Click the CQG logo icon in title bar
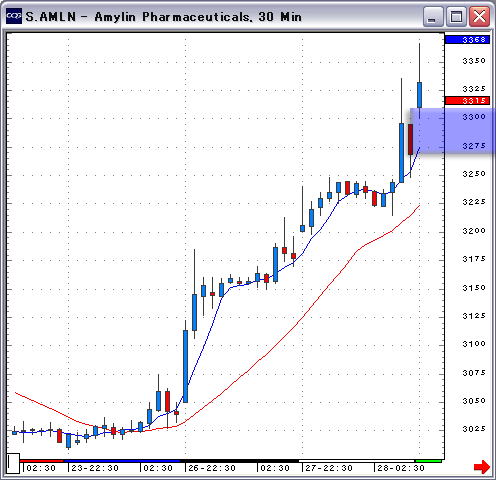The height and width of the screenshot is (480, 496). pos(14,16)
